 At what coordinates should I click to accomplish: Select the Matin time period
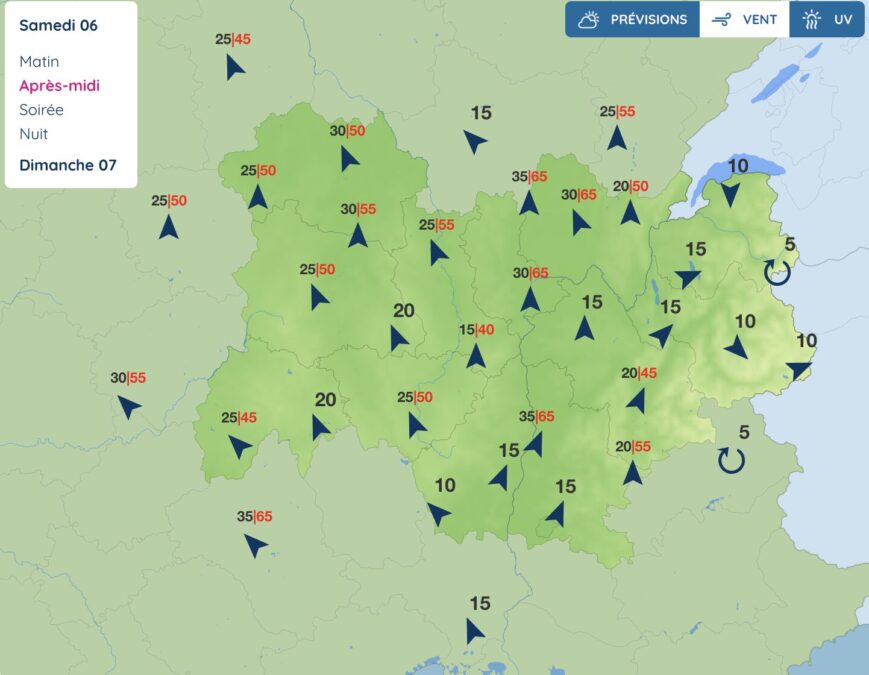[39, 62]
